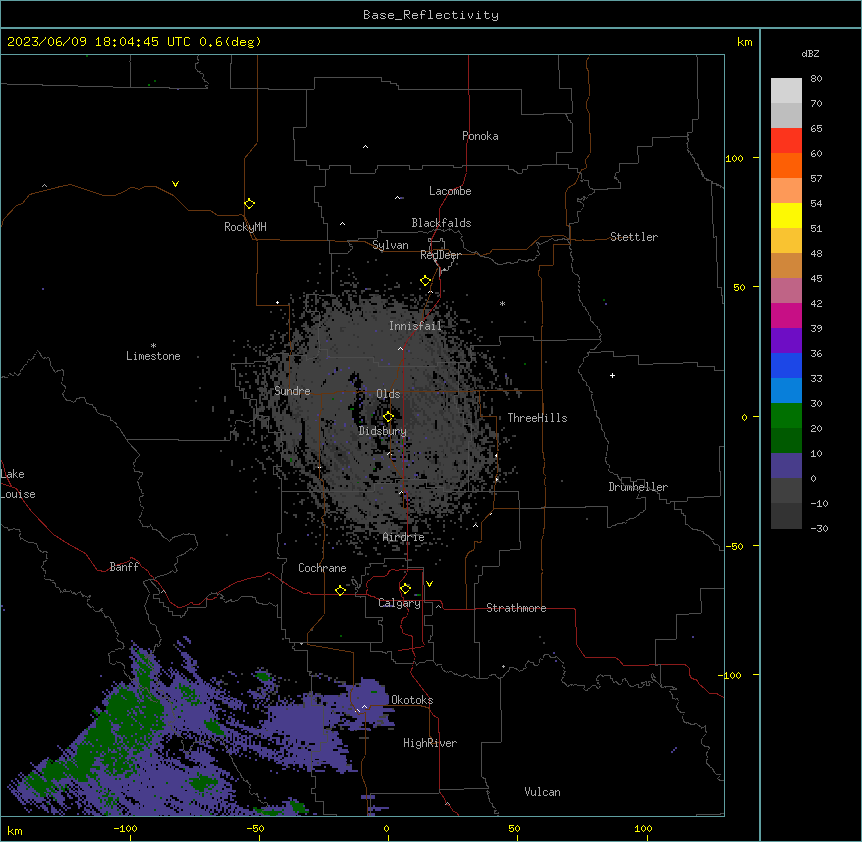Click the Stettler town label

634,237
